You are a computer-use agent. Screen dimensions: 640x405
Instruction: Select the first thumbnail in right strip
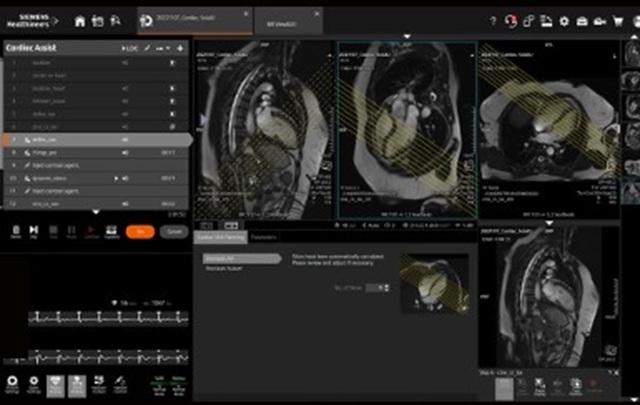(x=631, y=54)
